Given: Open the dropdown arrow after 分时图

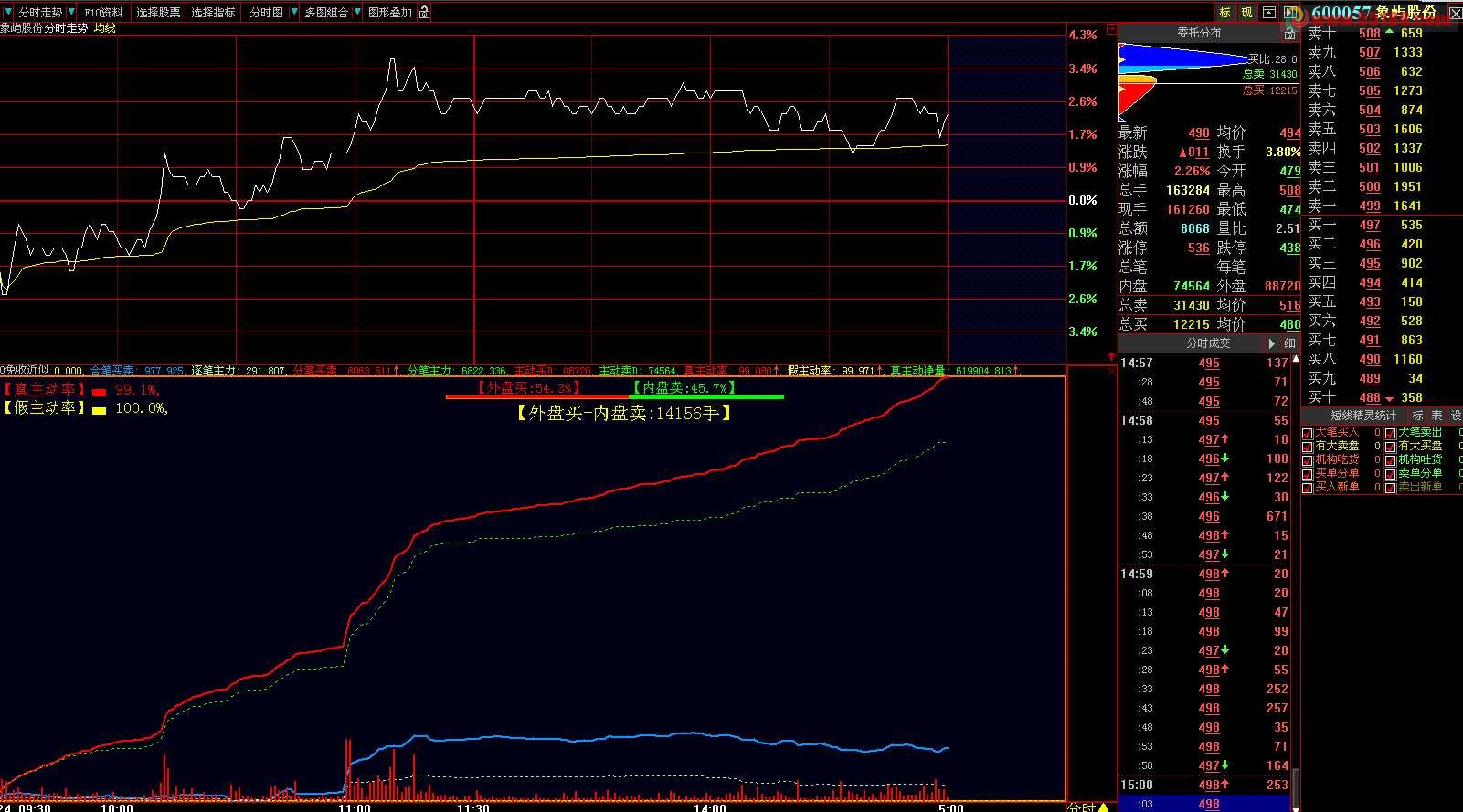Looking at the screenshot, I should pos(294,13).
